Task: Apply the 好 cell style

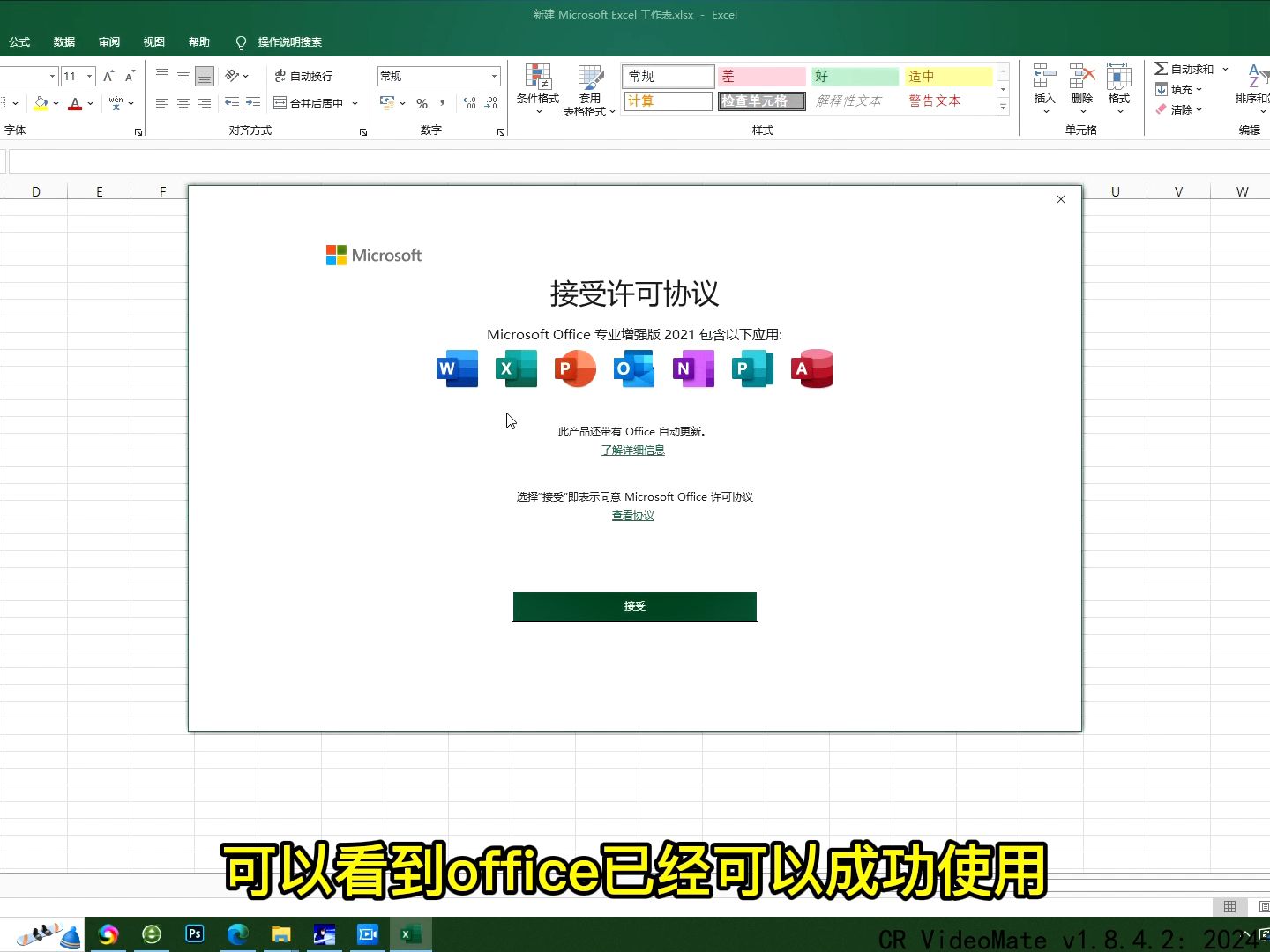Action: click(855, 76)
